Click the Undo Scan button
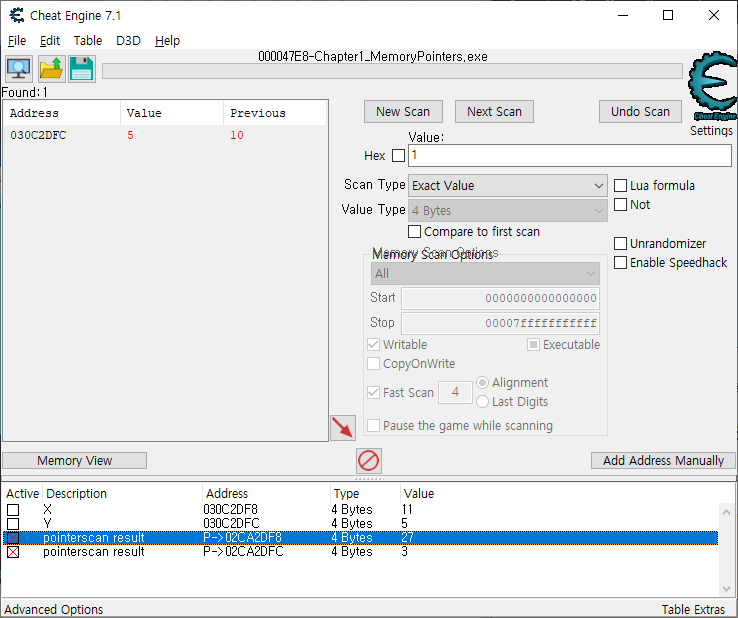Screen dimensions: 738x618 click(x=640, y=112)
